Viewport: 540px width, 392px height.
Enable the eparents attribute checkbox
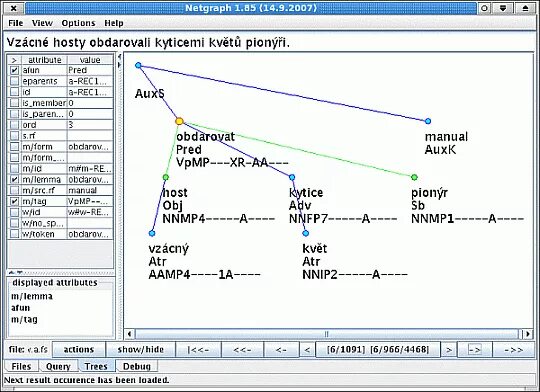[x=14, y=81]
